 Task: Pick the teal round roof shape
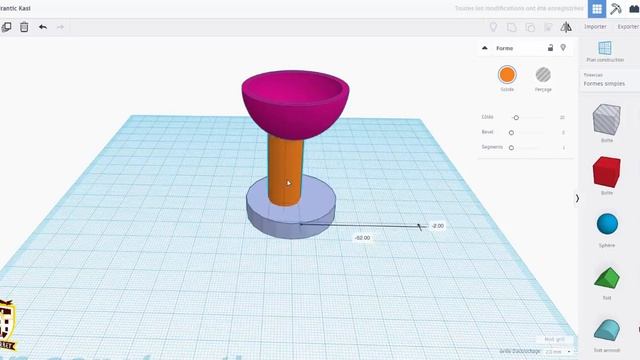pos(607,330)
